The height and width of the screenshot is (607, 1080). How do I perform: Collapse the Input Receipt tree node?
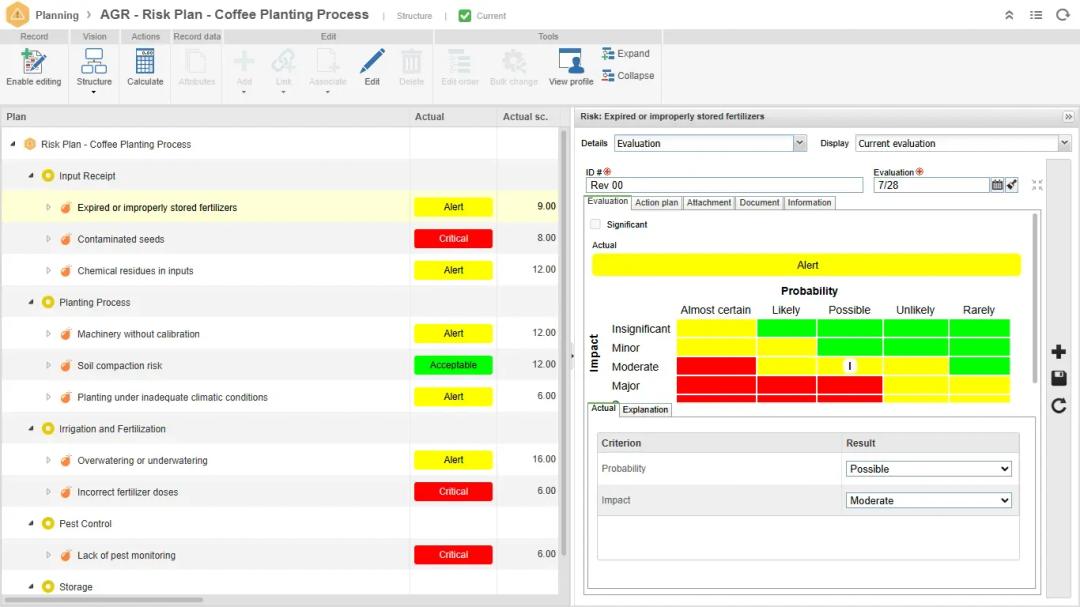[x=31, y=176]
